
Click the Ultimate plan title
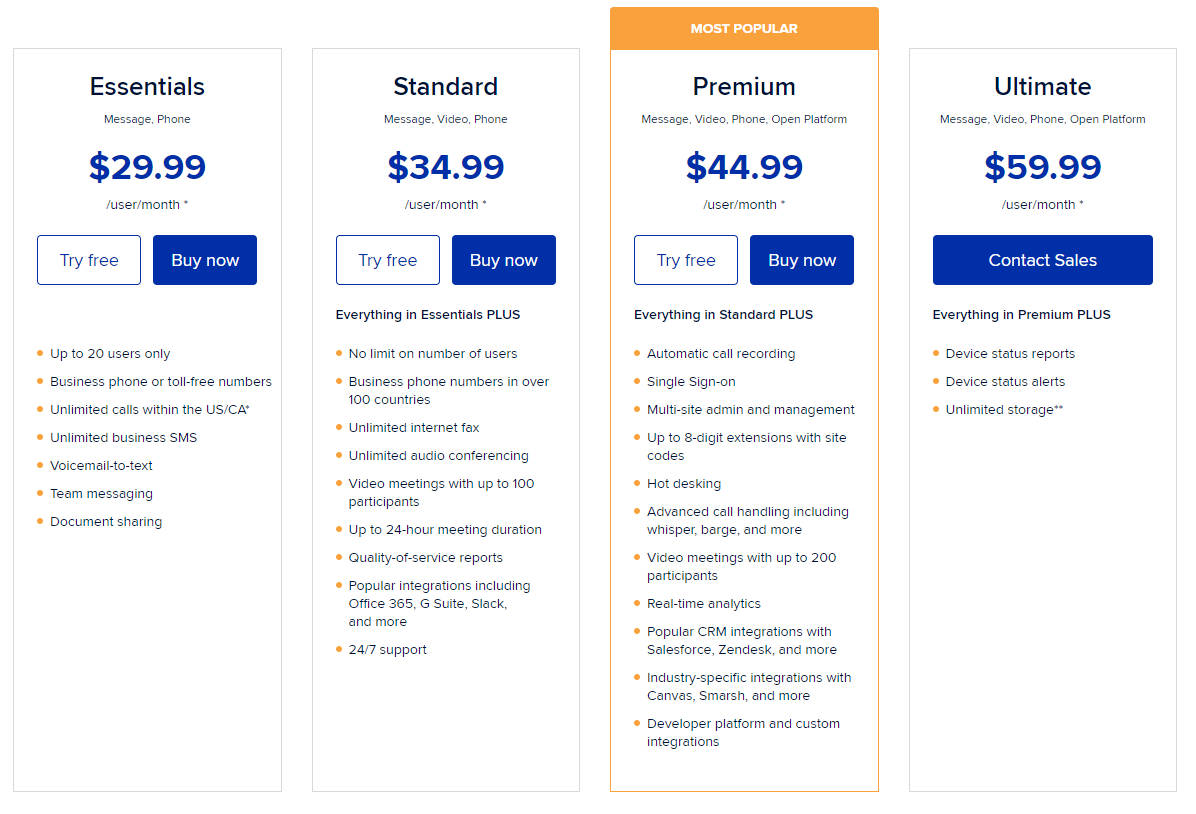pos(1042,87)
